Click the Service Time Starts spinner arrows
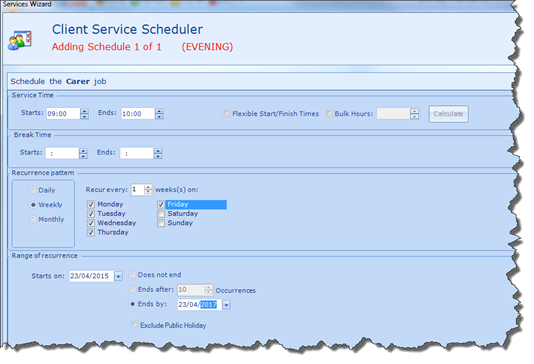The height and width of the screenshot is (364, 534). [84, 114]
